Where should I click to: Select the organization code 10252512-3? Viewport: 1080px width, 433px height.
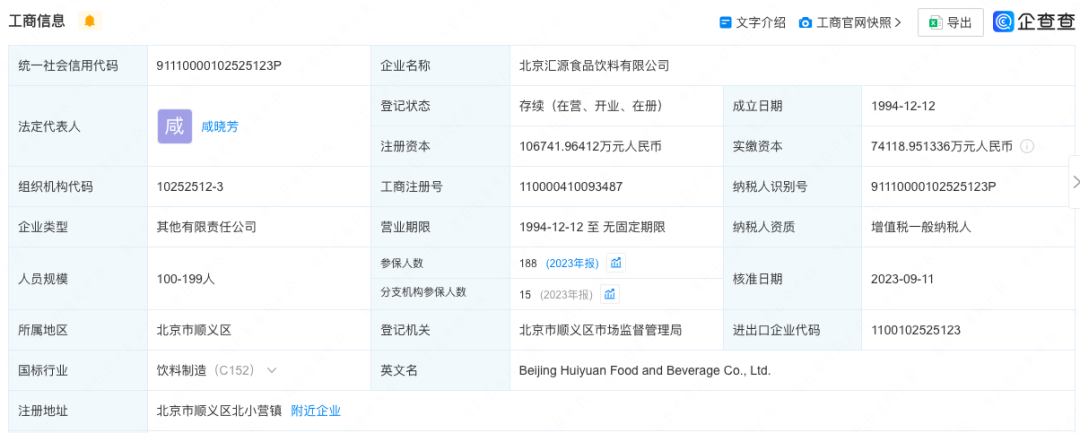190,187
